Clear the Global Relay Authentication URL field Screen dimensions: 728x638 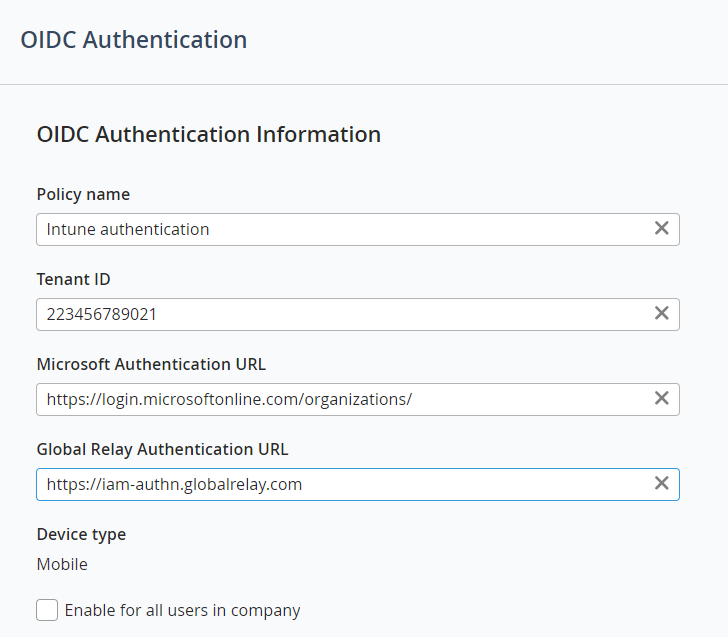pyautogui.click(x=661, y=483)
